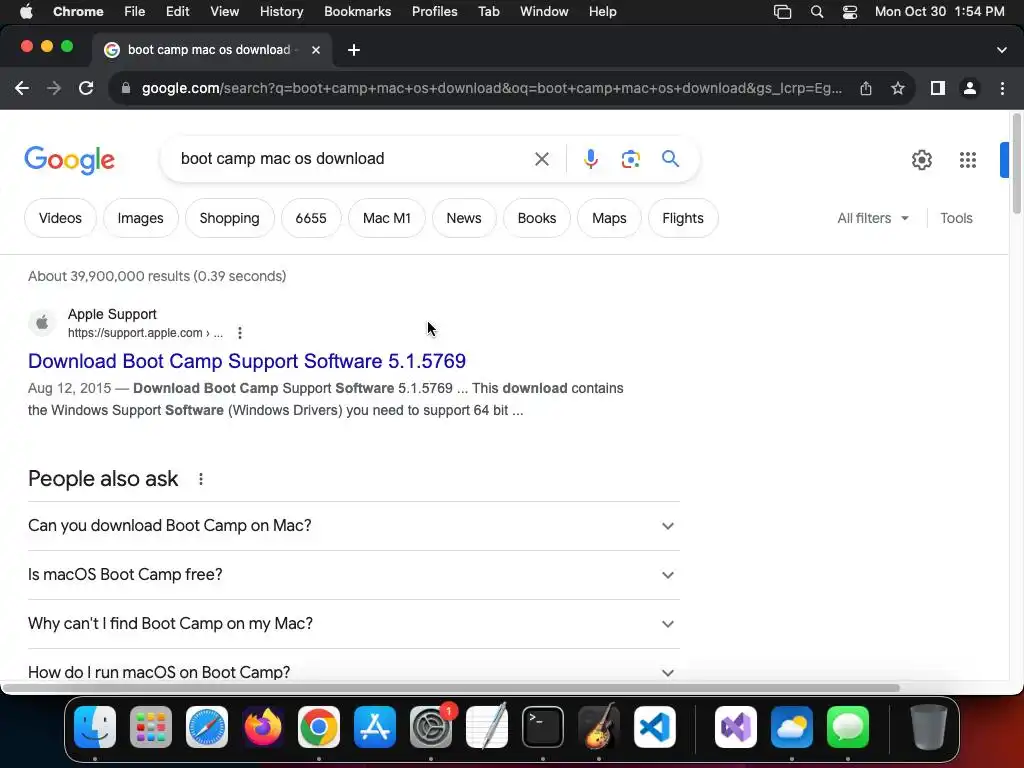Open Finder from the Dock
This screenshot has width=1024, height=768.
[95, 727]
